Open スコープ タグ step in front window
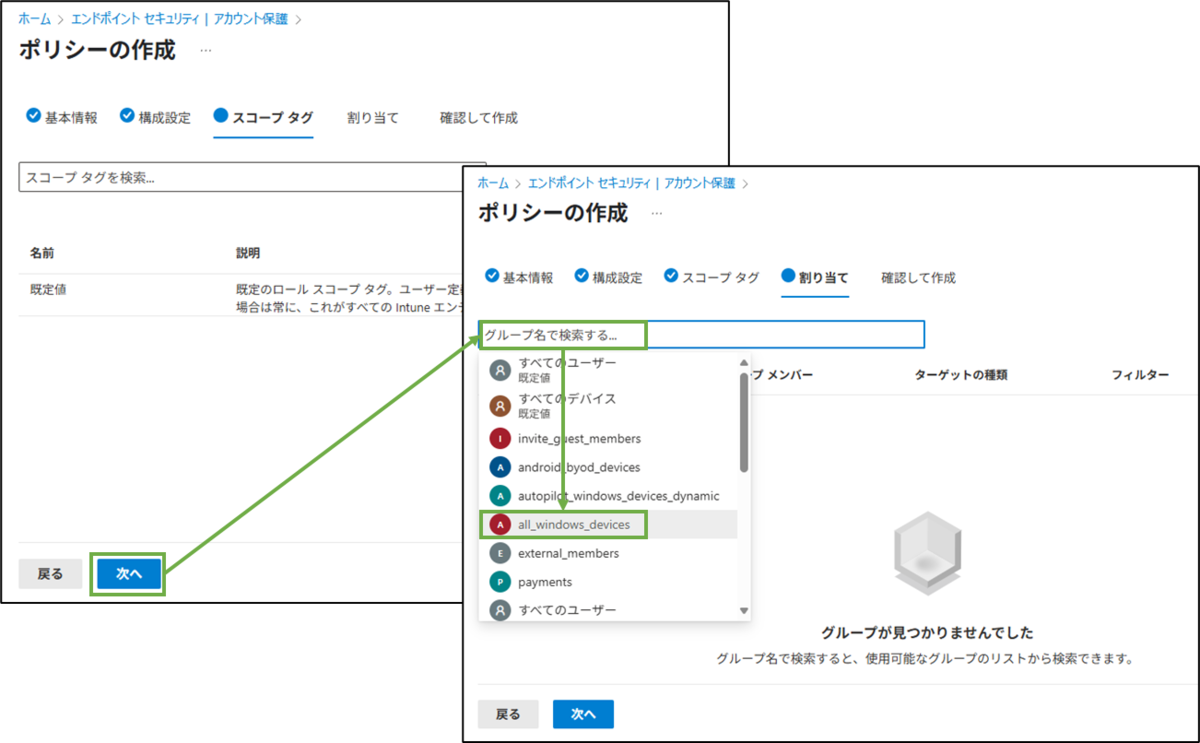 (711, 277)
